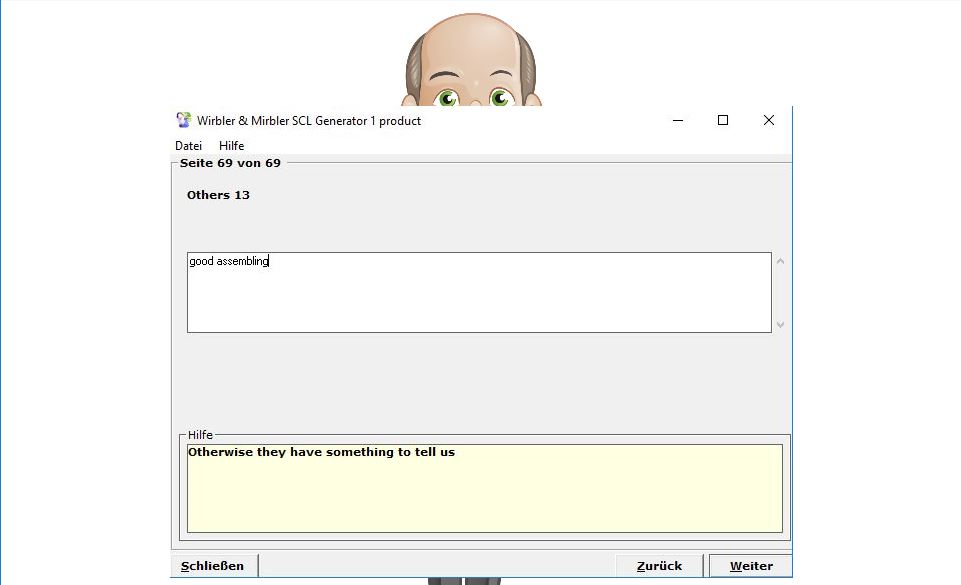Viewport: 961px width, 585px height.
Task: Click the cartoon character's right green eye
Action: coord(499,97)
